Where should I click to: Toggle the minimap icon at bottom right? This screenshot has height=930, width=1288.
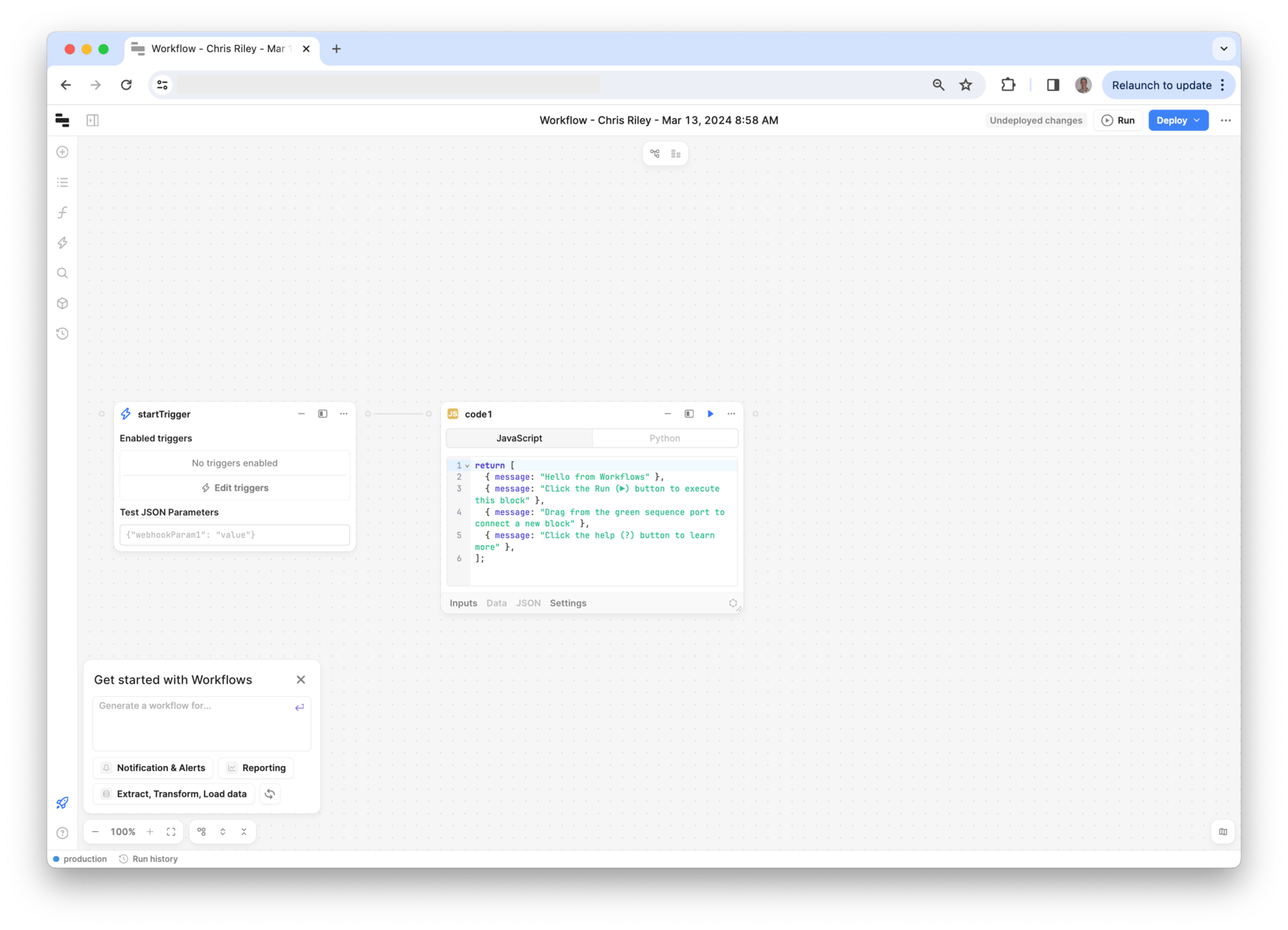[1223, 832]
